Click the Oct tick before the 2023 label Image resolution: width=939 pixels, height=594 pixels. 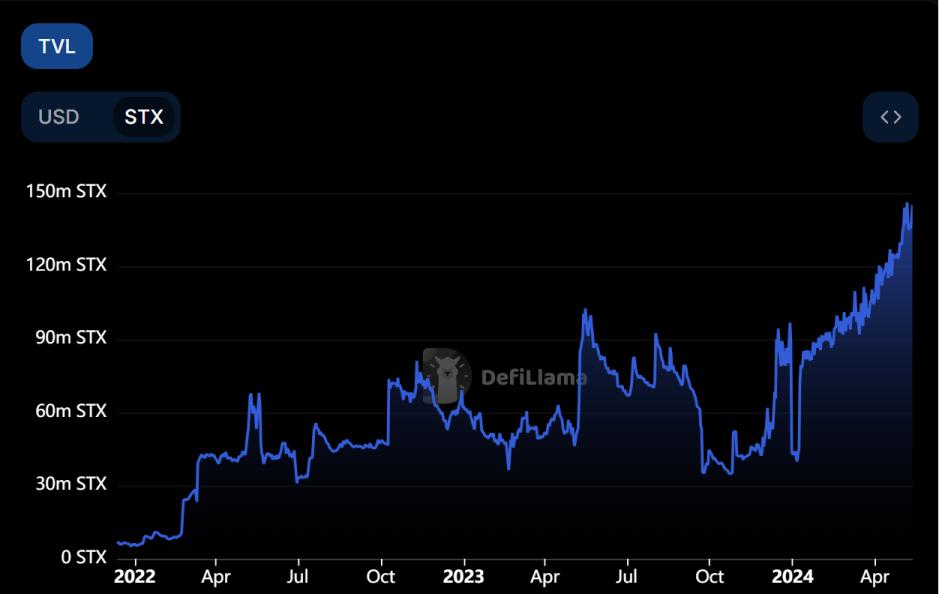[x=381, y=577]
